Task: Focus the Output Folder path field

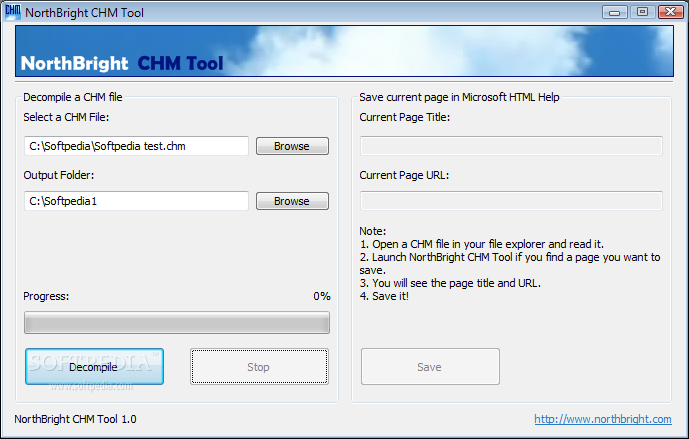Action: pos(136,201)
